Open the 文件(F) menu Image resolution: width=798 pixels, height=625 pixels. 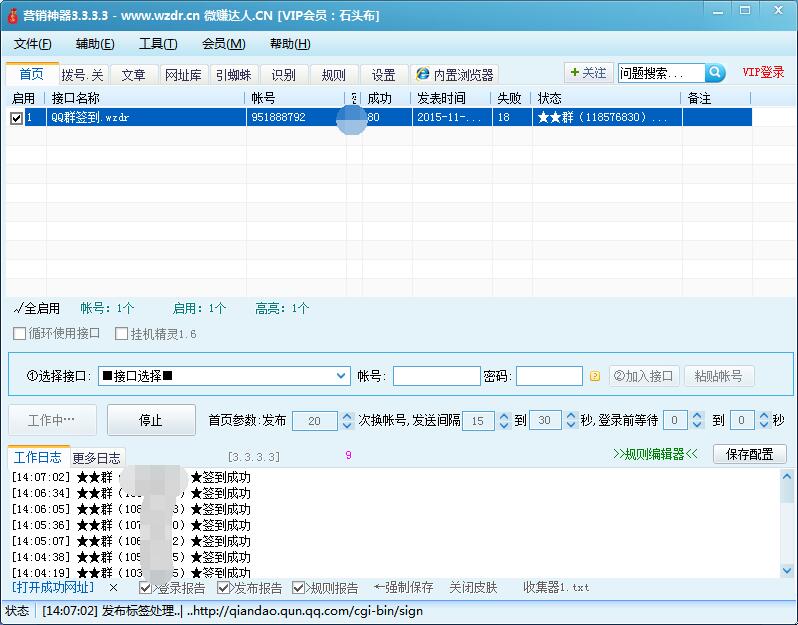(33, 44)
